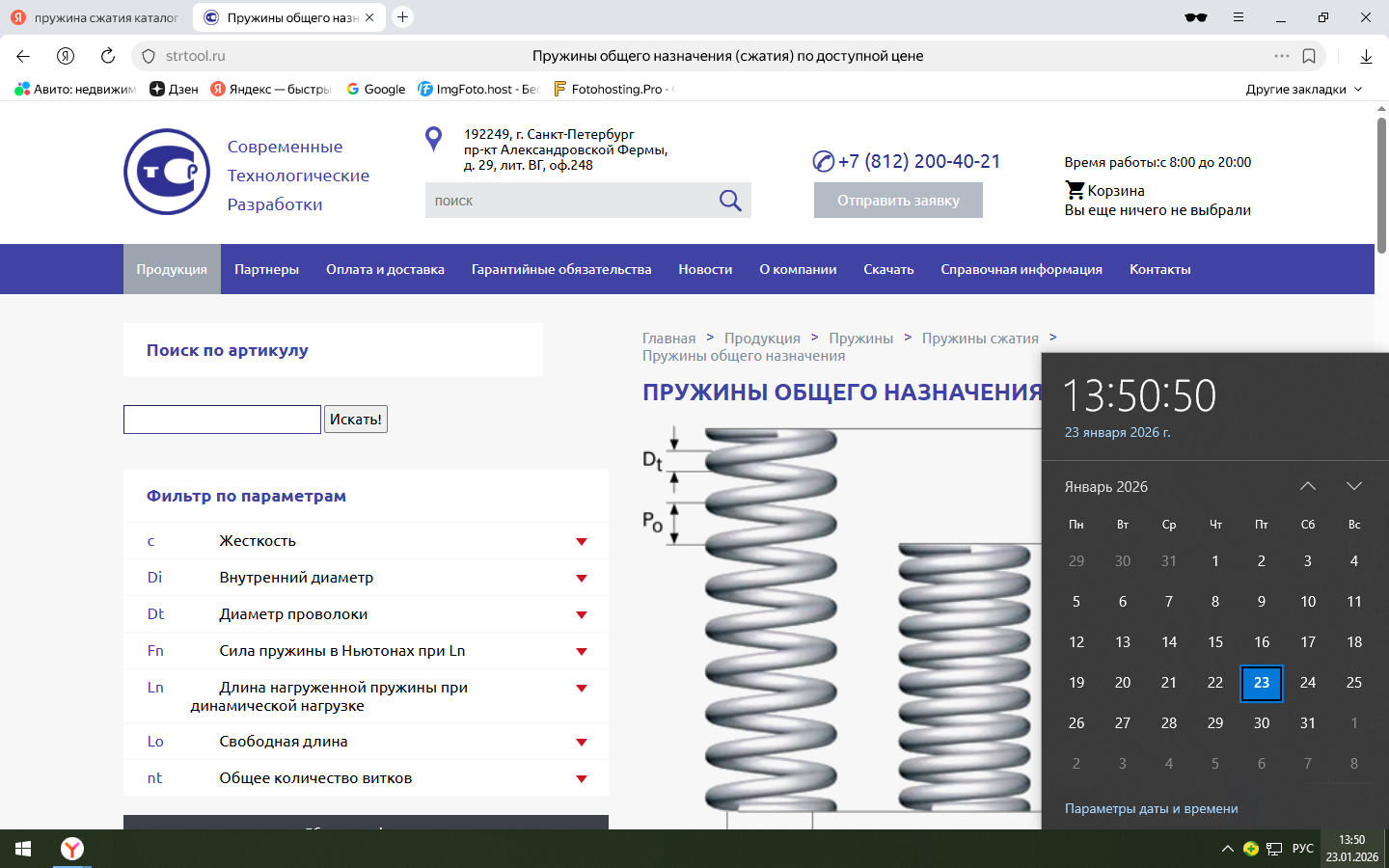Open the Продукция navigation menu item

172,269
